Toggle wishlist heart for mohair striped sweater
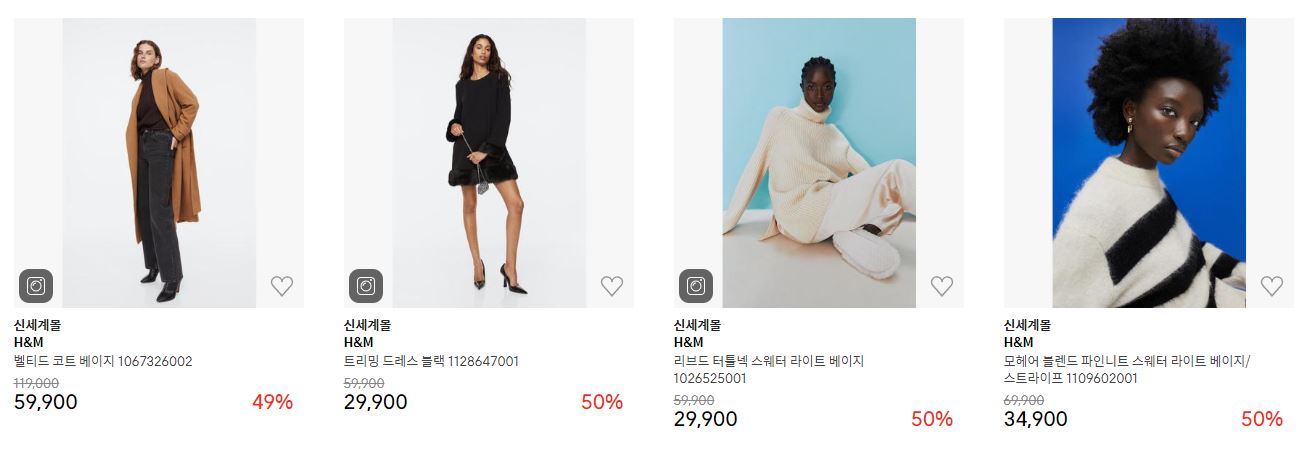The height and width of the screenshot is (456, 1309). (1272, 286)
